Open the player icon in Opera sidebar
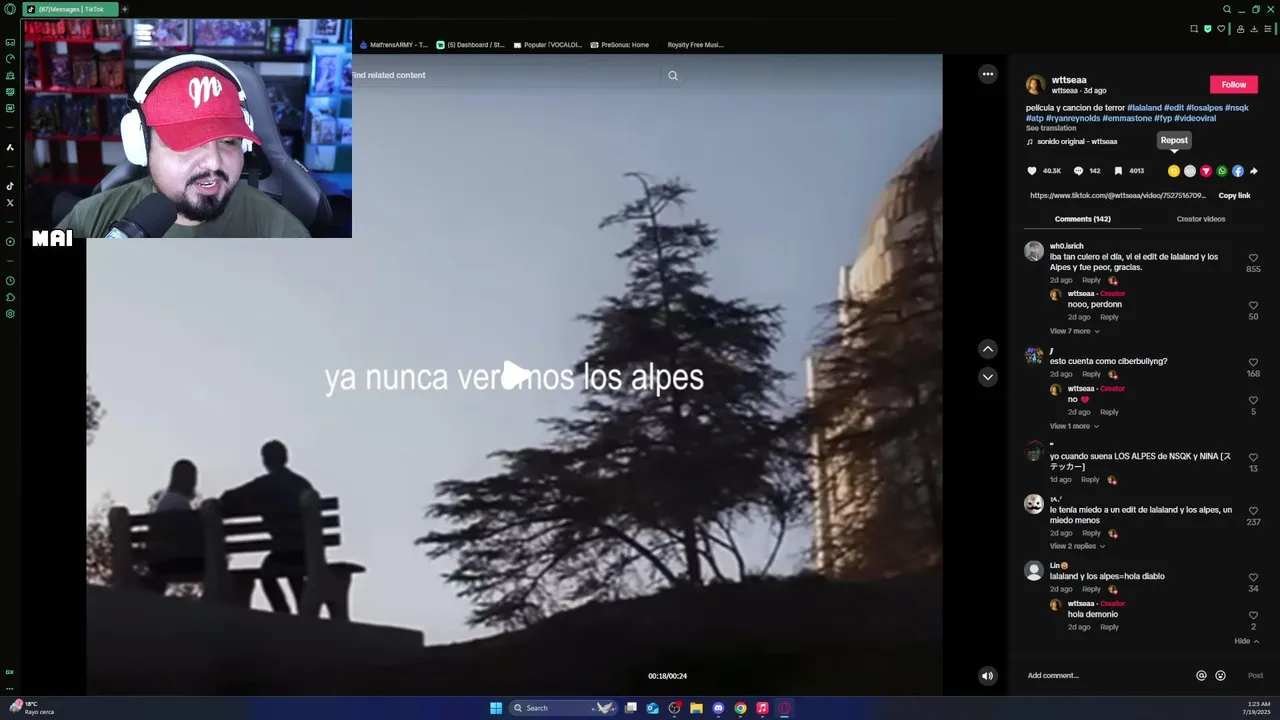Screen dimensions: 1280x720 pos(10,241)
